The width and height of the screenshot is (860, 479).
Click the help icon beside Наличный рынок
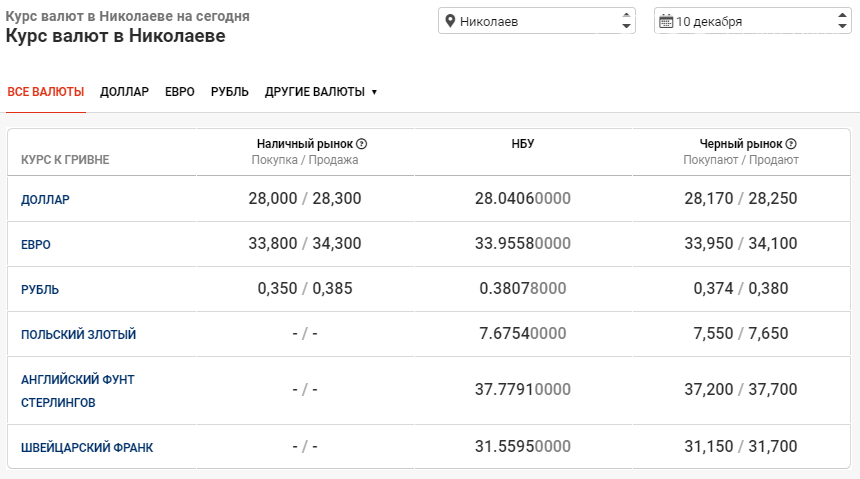click(362, 144)
